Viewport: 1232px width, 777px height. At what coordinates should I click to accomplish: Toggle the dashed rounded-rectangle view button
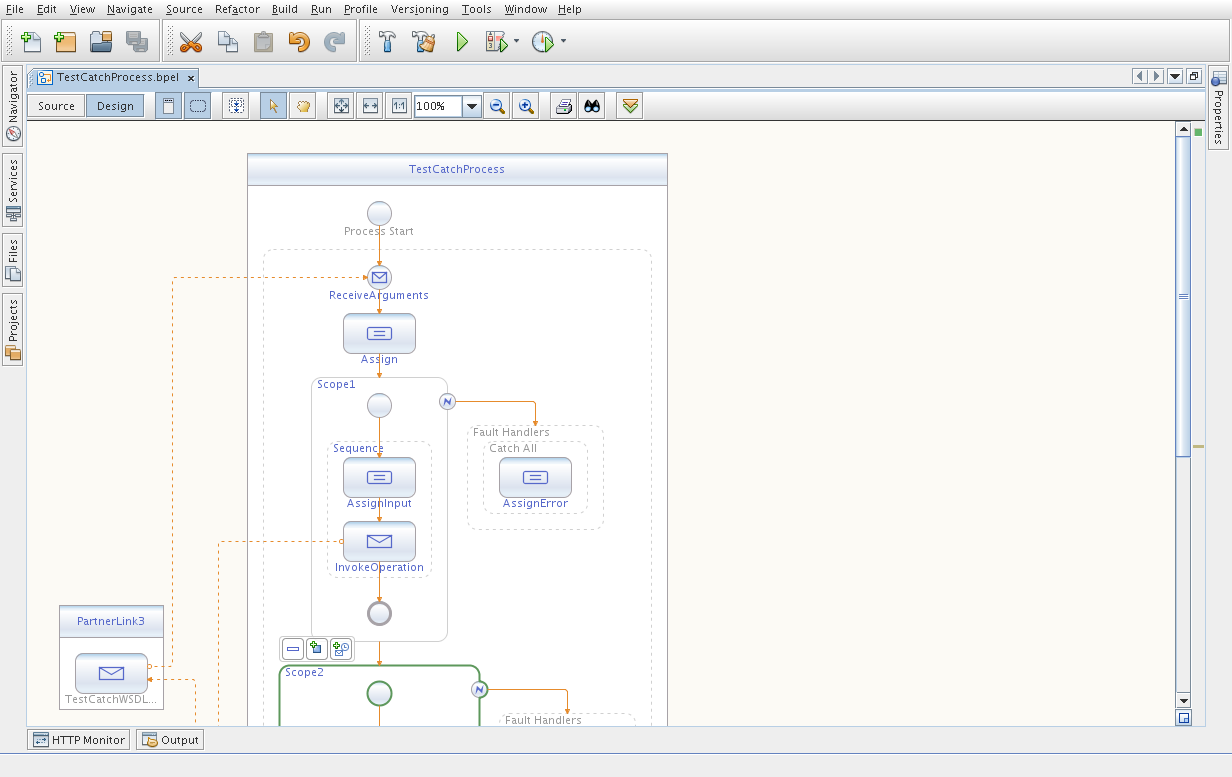(197, 106)
